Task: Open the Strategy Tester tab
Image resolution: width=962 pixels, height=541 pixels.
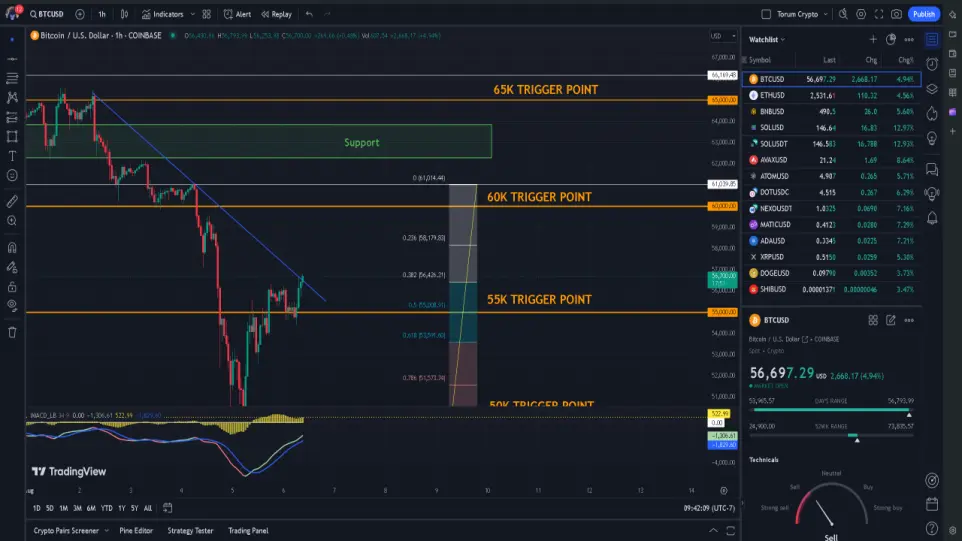Action: 190,531
